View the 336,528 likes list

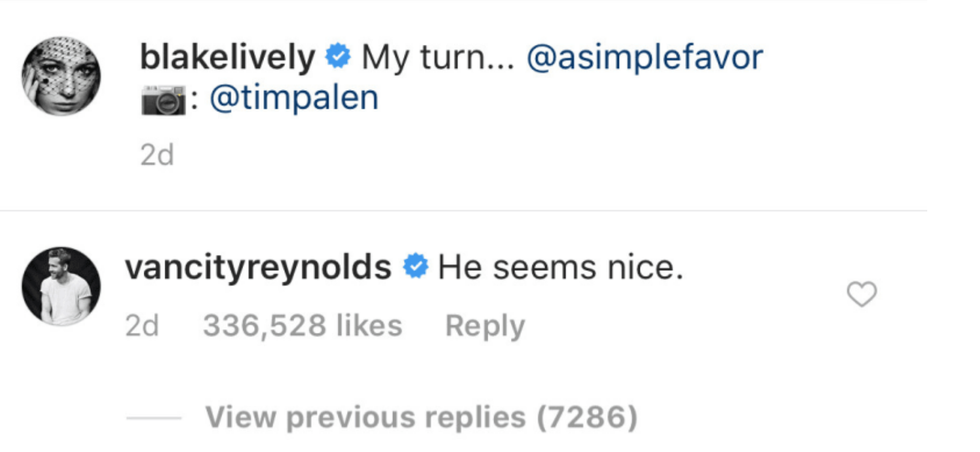[302, 325]
